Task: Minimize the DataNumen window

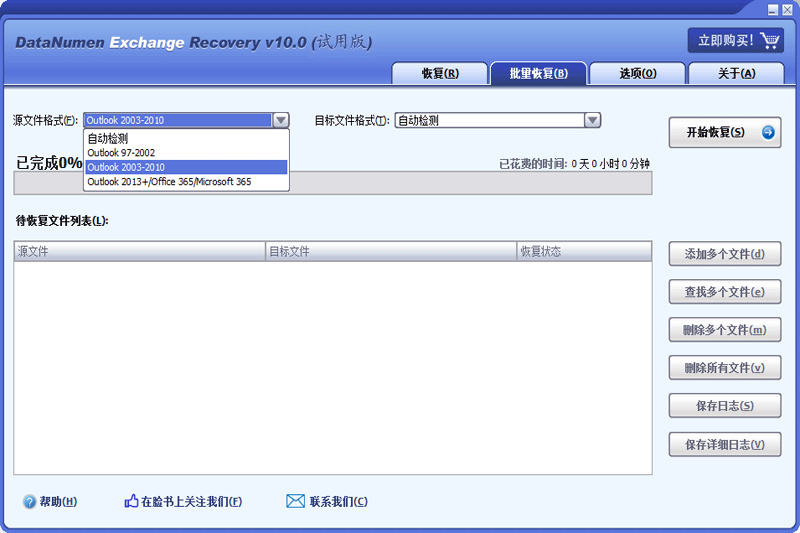Action: (773, 10)
